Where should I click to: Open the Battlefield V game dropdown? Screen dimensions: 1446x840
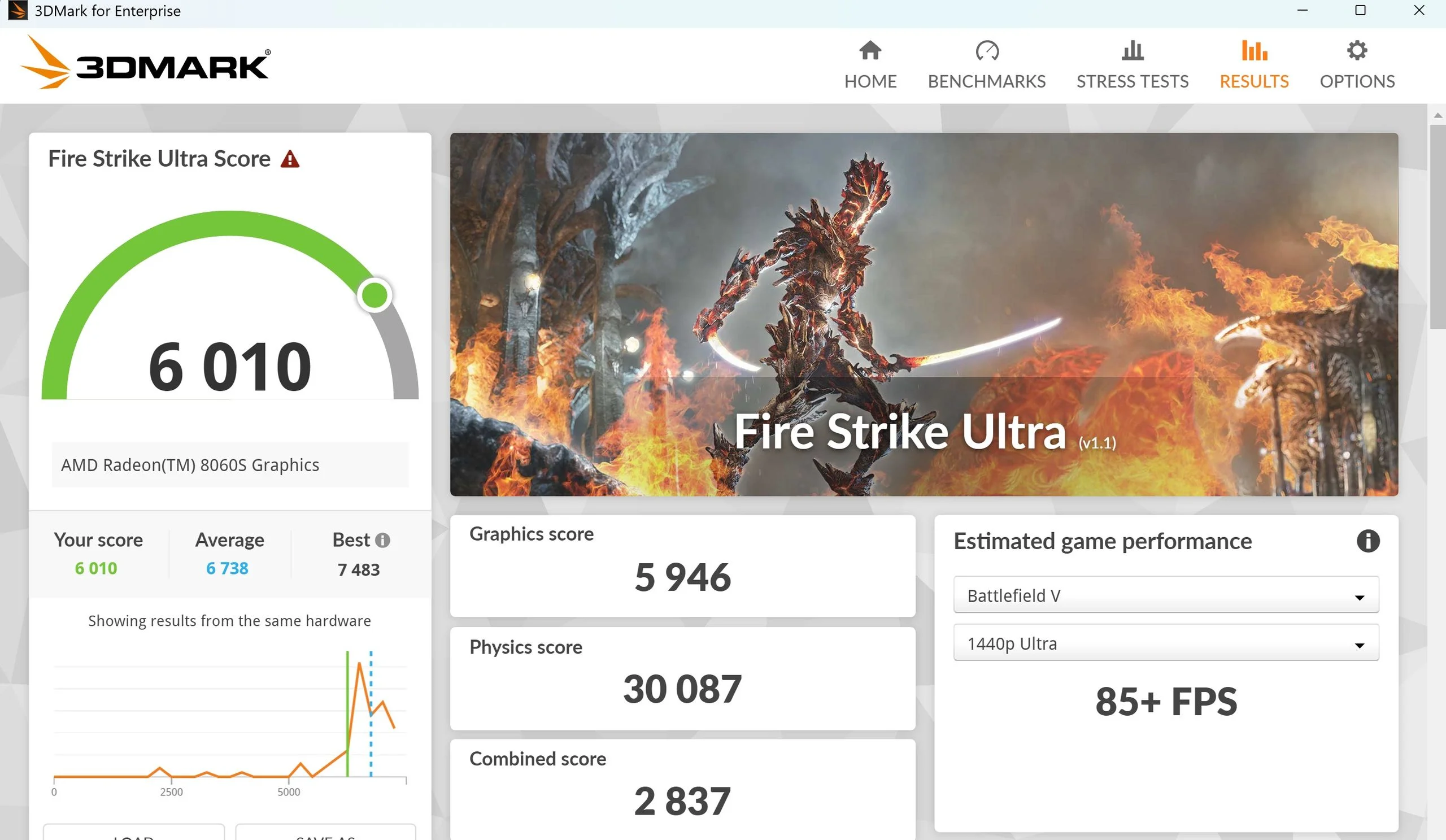click(x=1165, y=595)
